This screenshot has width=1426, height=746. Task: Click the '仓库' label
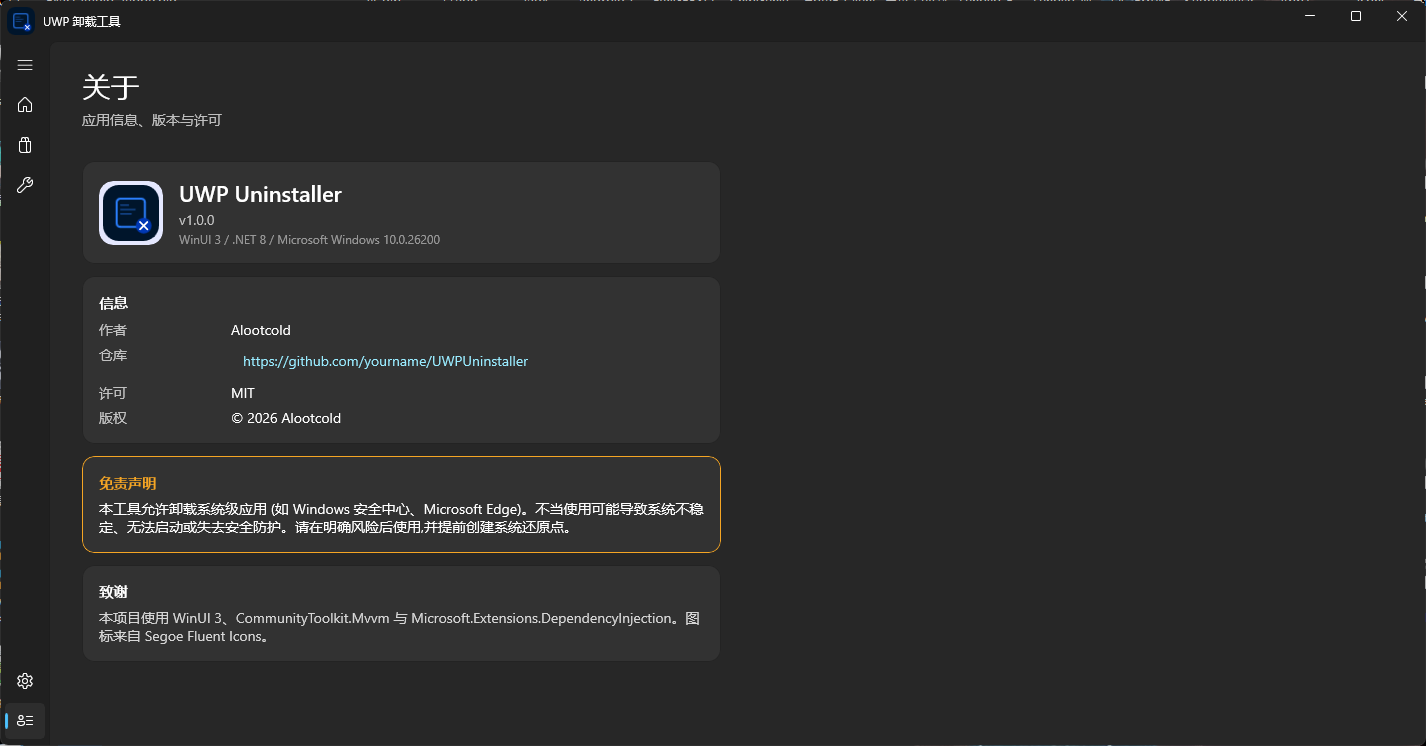(x=113, y=355)
